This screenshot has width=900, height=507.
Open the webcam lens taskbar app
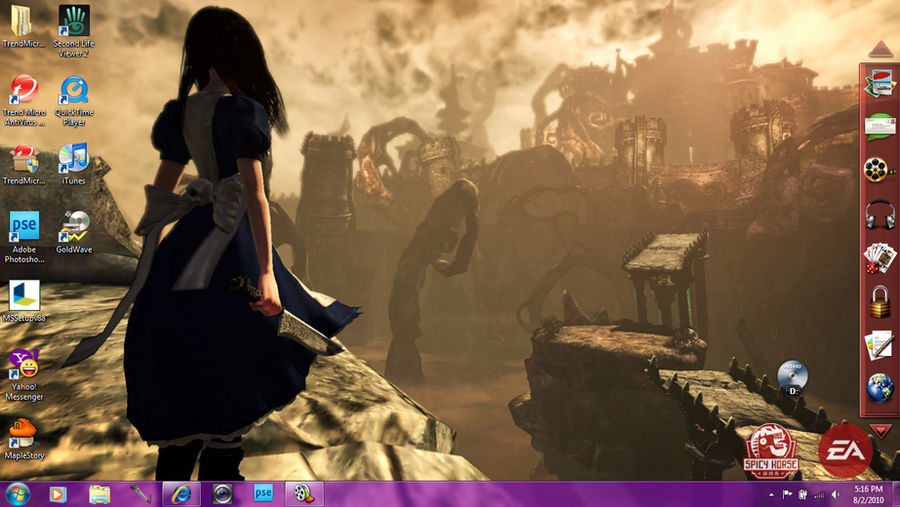[x=223, y=494]
